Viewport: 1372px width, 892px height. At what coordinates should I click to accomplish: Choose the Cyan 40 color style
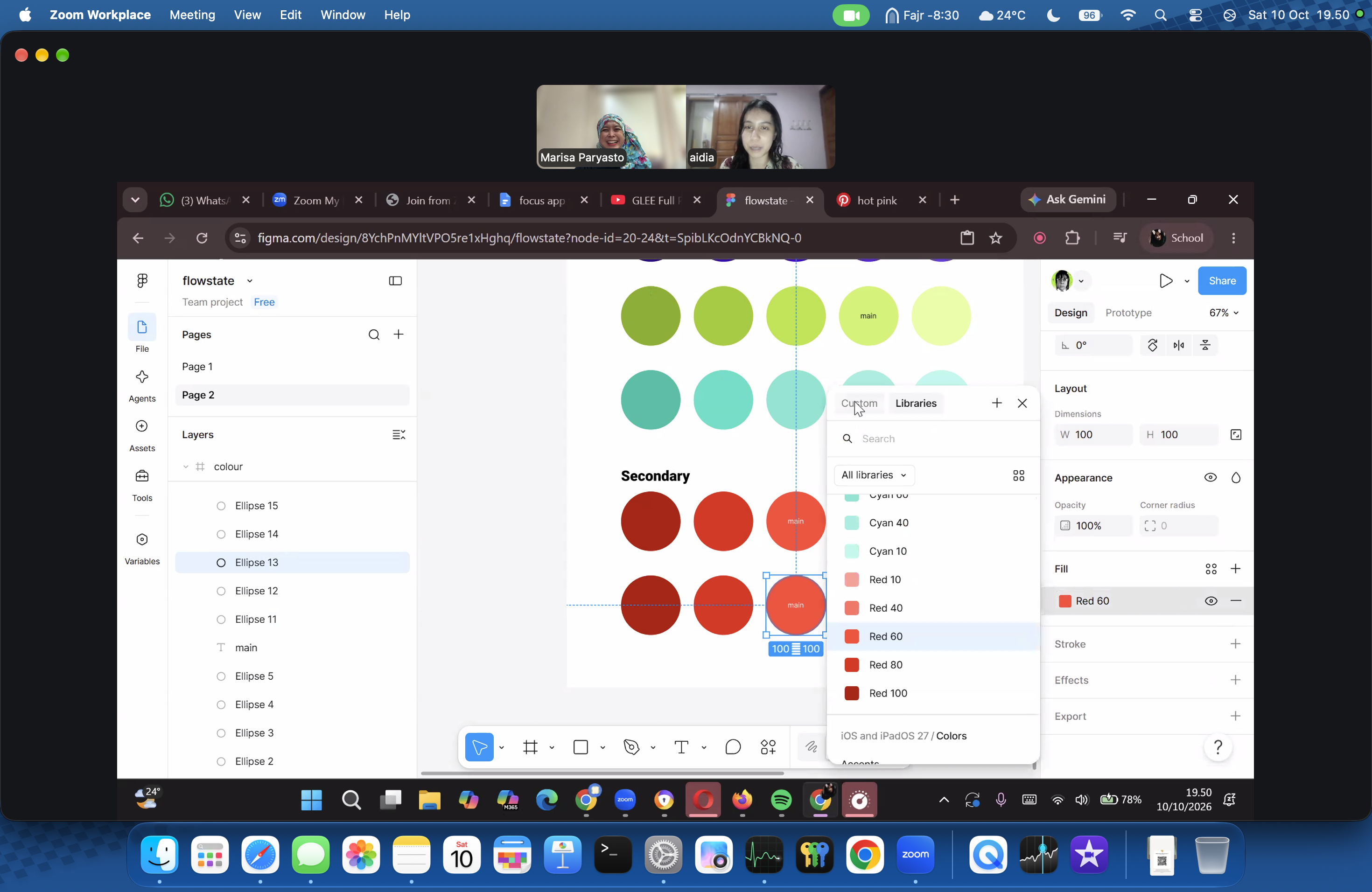click(x=933, y=523)
